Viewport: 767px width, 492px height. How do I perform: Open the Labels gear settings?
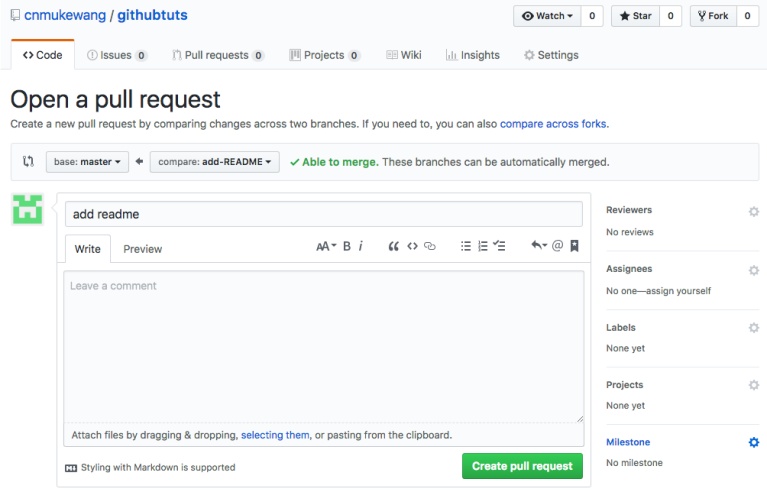754,328
